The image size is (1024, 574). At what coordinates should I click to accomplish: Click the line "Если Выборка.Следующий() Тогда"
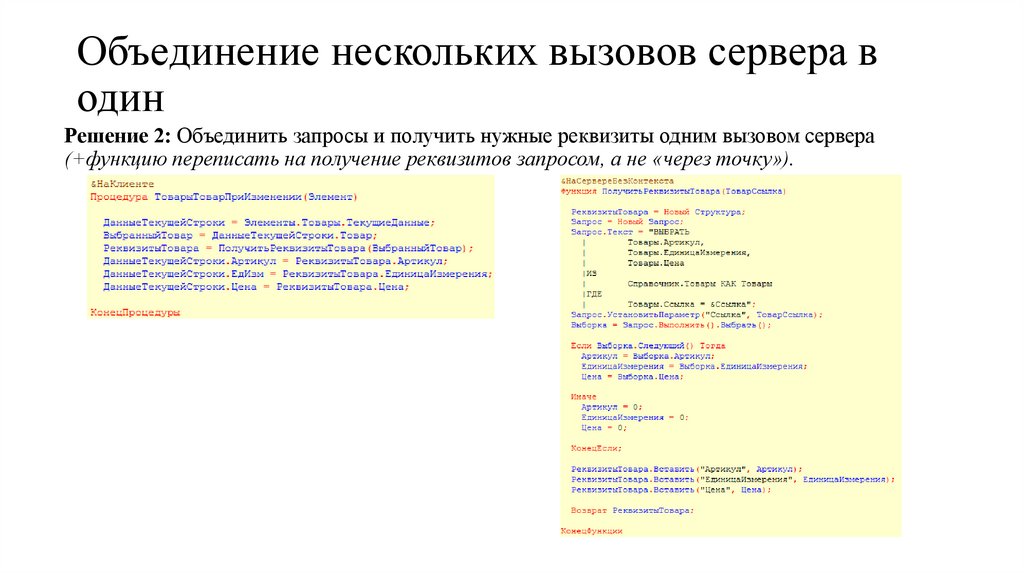pyautogui.click(x=648, y=345)
